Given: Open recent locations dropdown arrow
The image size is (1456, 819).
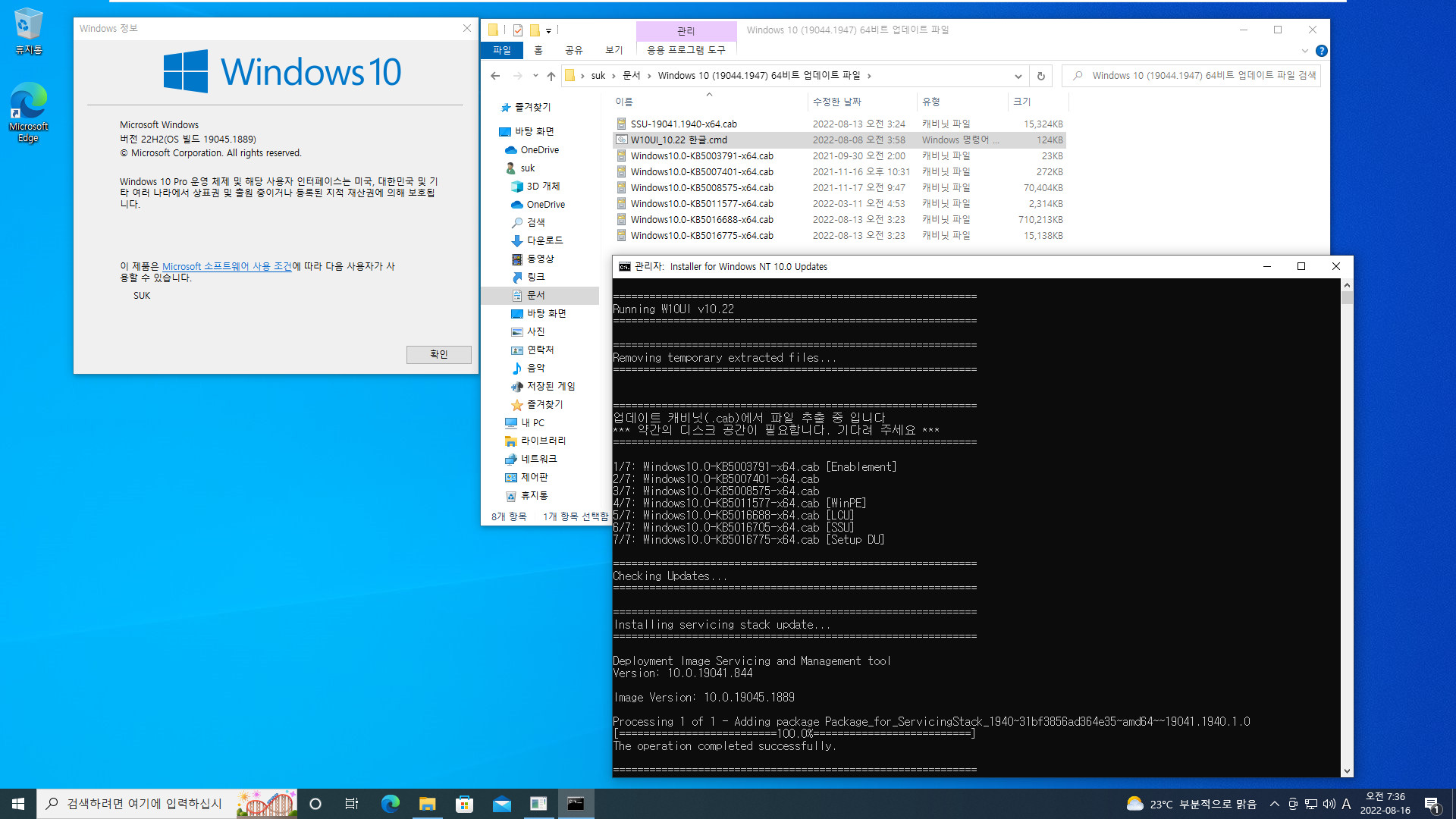Looking at the screenshot, I should [535, 76].
